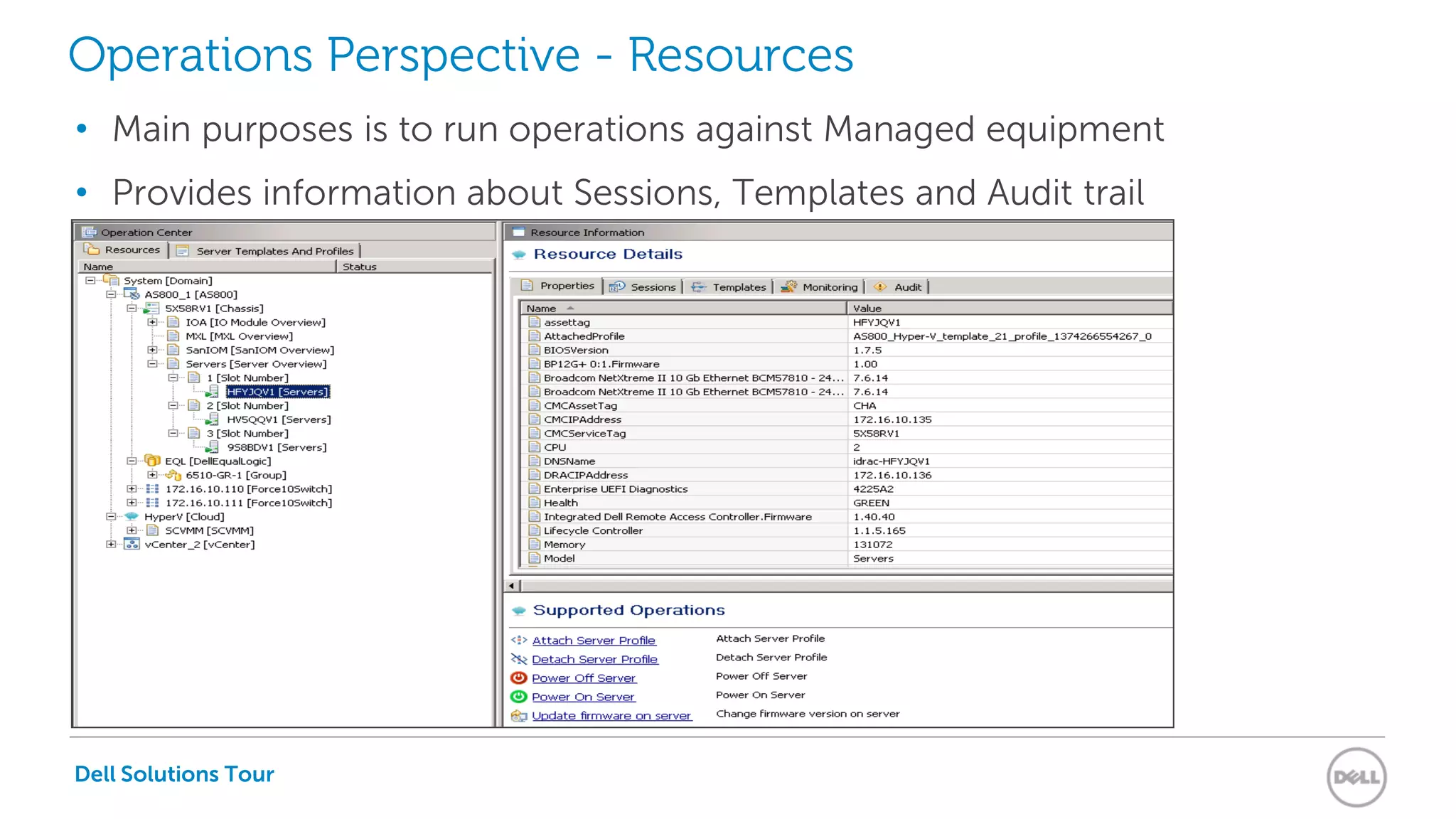This screenshot has height=819, width=1456.
Task: Click the Detach Server Profile icon
Action: [519, 659]
